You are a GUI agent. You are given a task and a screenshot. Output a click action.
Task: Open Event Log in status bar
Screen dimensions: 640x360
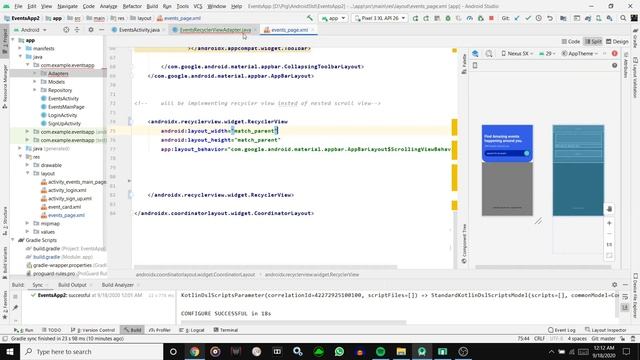[562, 330]
